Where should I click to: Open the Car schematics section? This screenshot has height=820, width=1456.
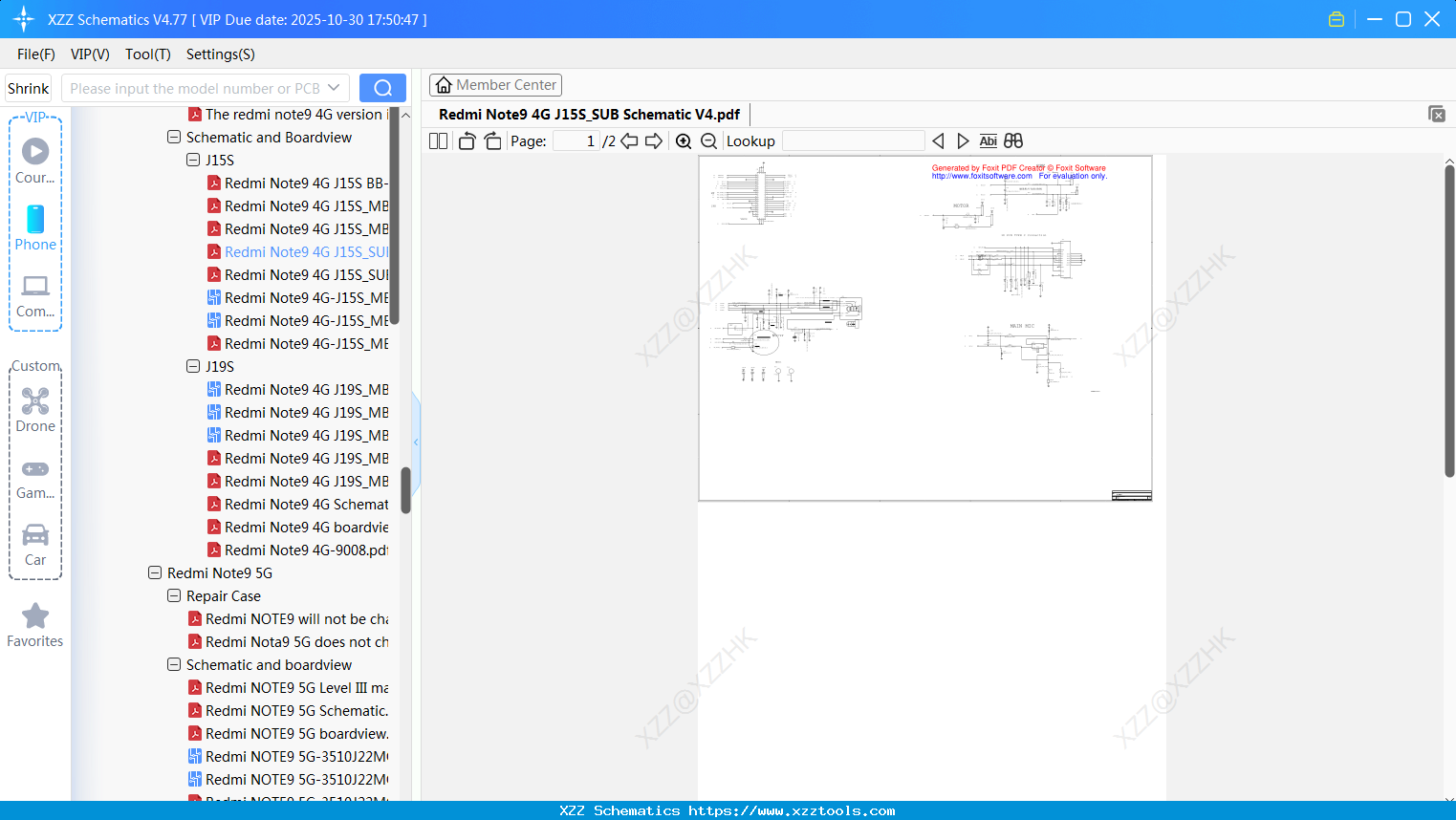[x=34, y=543]
